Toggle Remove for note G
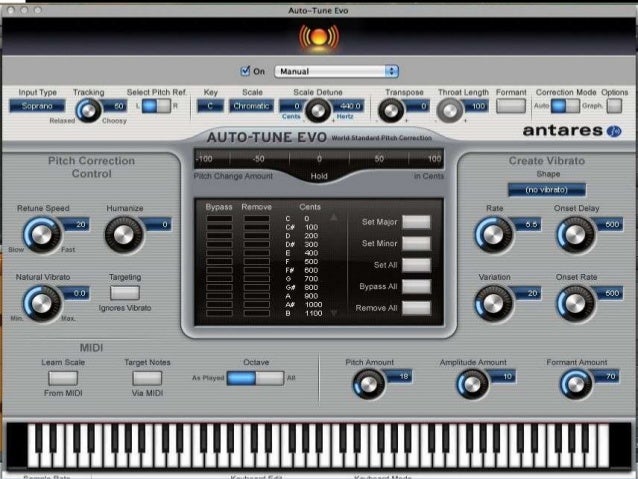This screenshot has width=638, height=479. click(256, 279)
